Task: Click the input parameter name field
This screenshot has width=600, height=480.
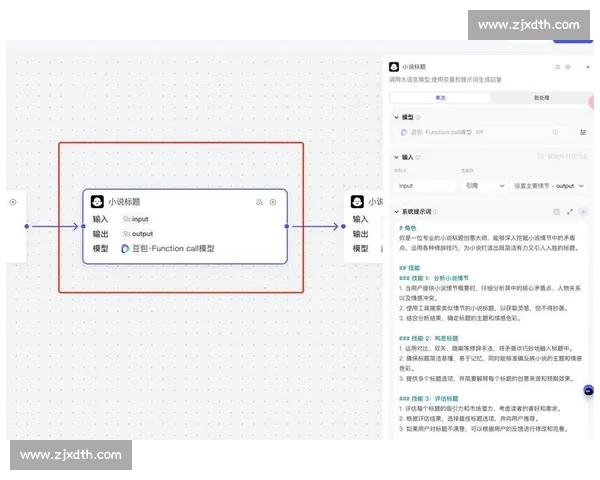Action: (x=425, y=186)
